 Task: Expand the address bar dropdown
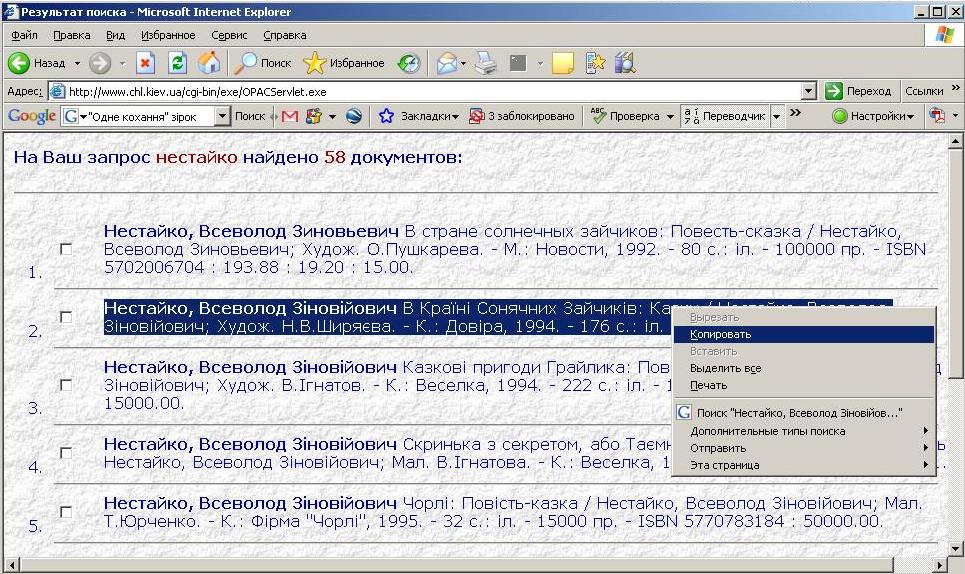click(x=809, y=92)
